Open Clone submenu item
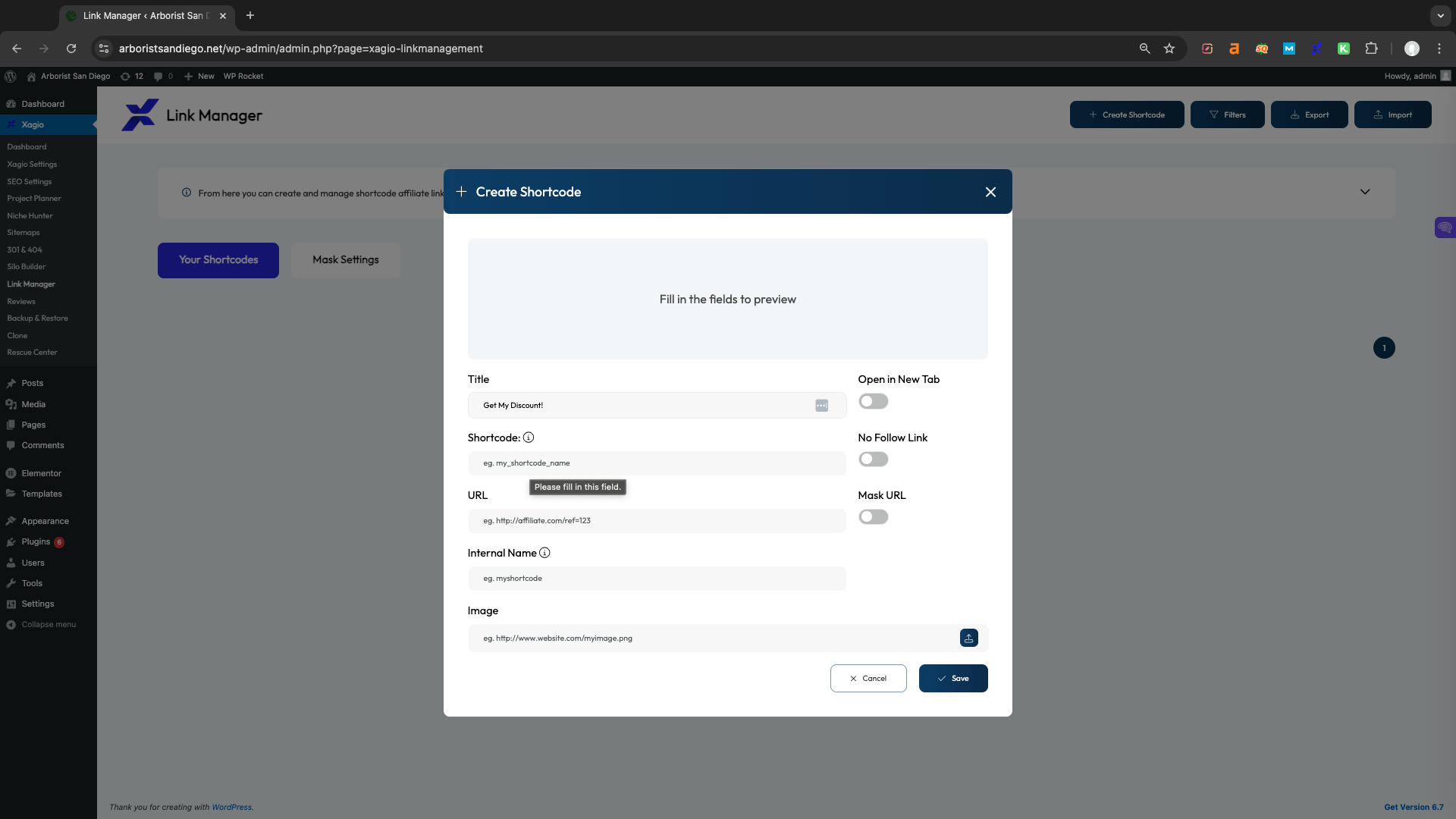 (17, 336)
